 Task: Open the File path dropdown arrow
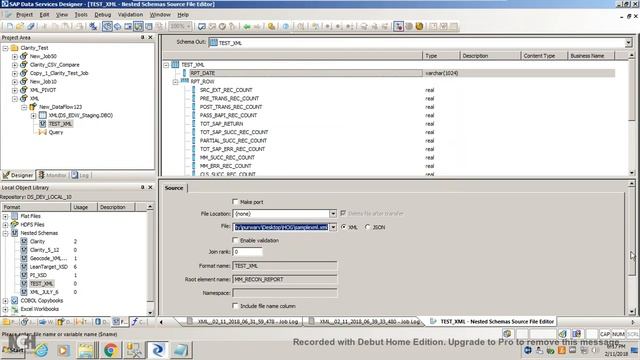(333, 227)
